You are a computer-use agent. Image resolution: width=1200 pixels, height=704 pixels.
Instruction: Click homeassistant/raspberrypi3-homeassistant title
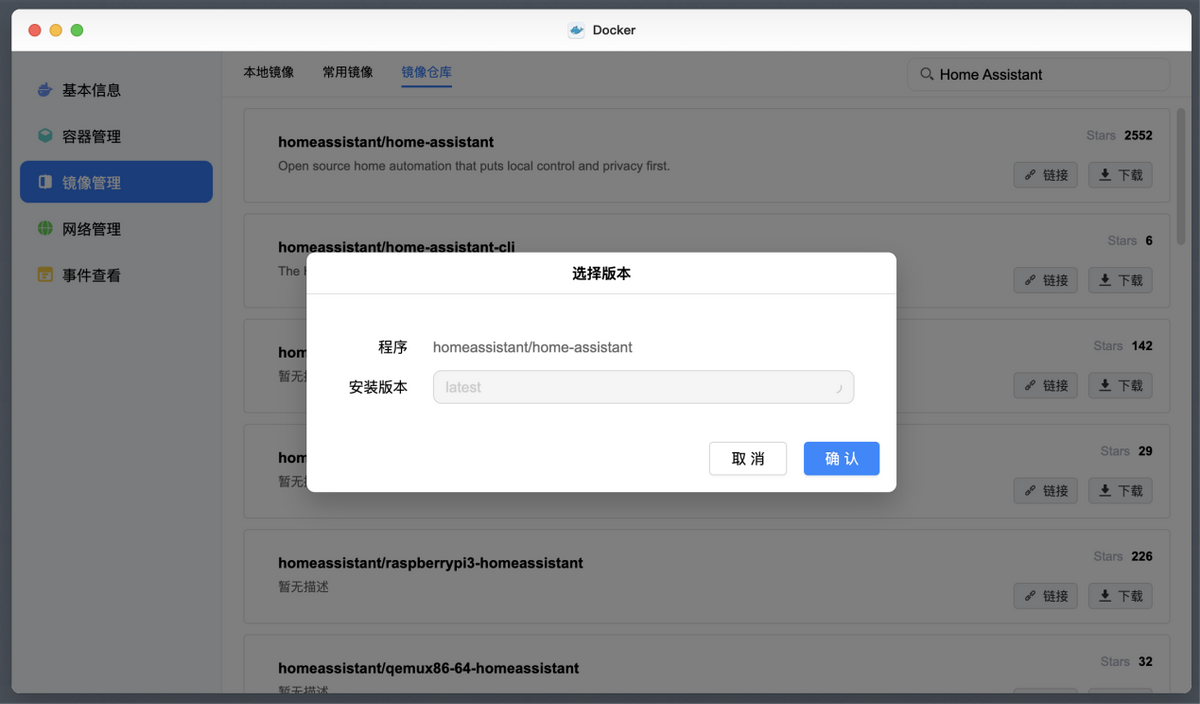pos(430,563)
